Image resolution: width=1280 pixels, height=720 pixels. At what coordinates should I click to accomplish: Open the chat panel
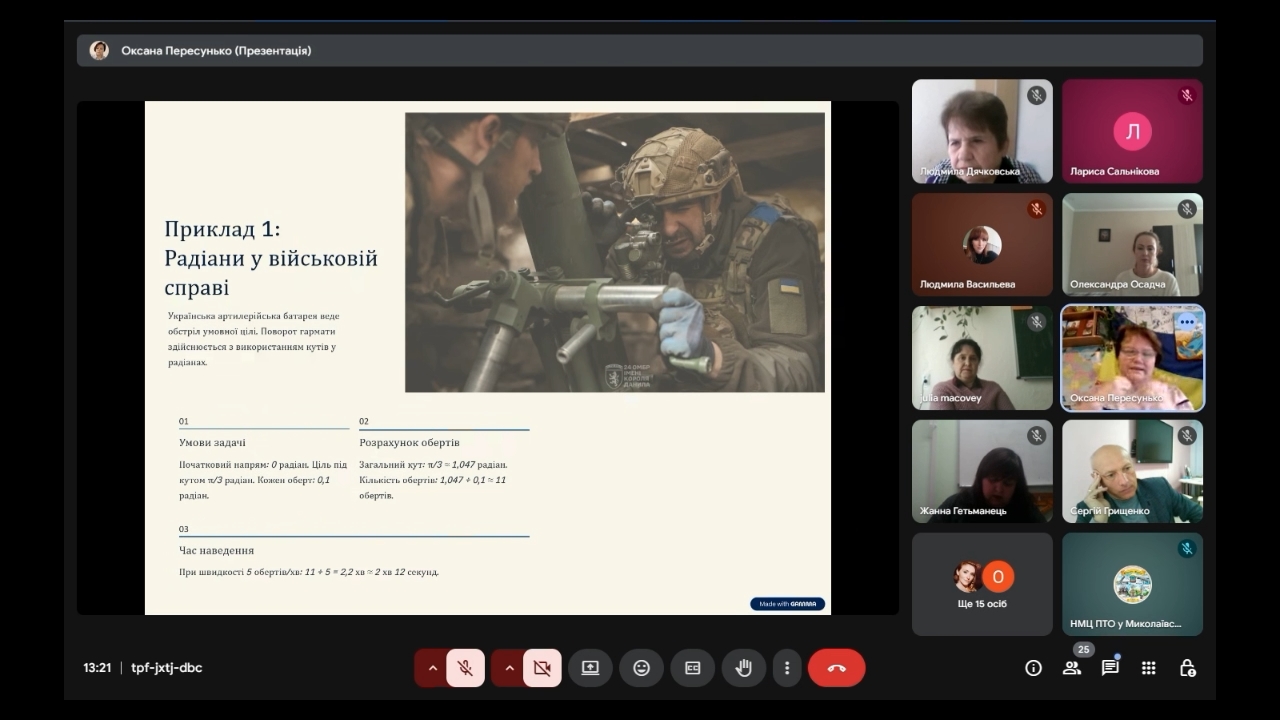point(1110,668)
